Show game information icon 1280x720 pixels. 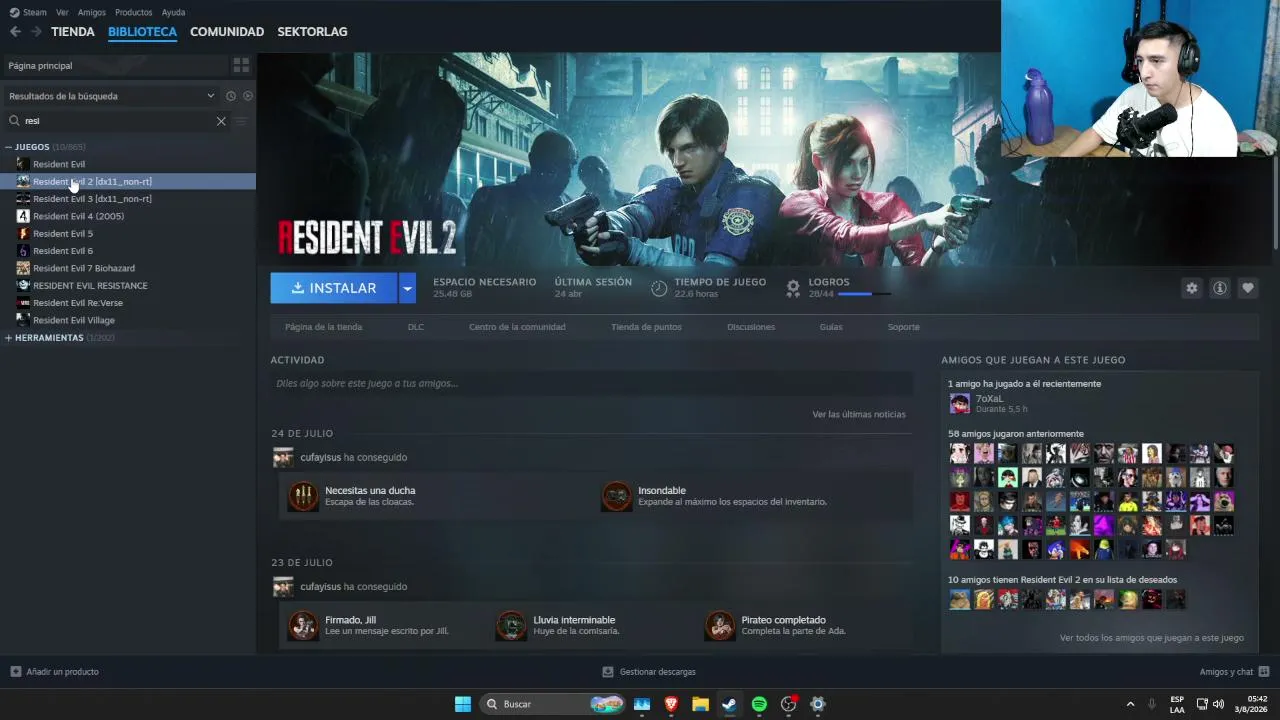(1220, 288)
